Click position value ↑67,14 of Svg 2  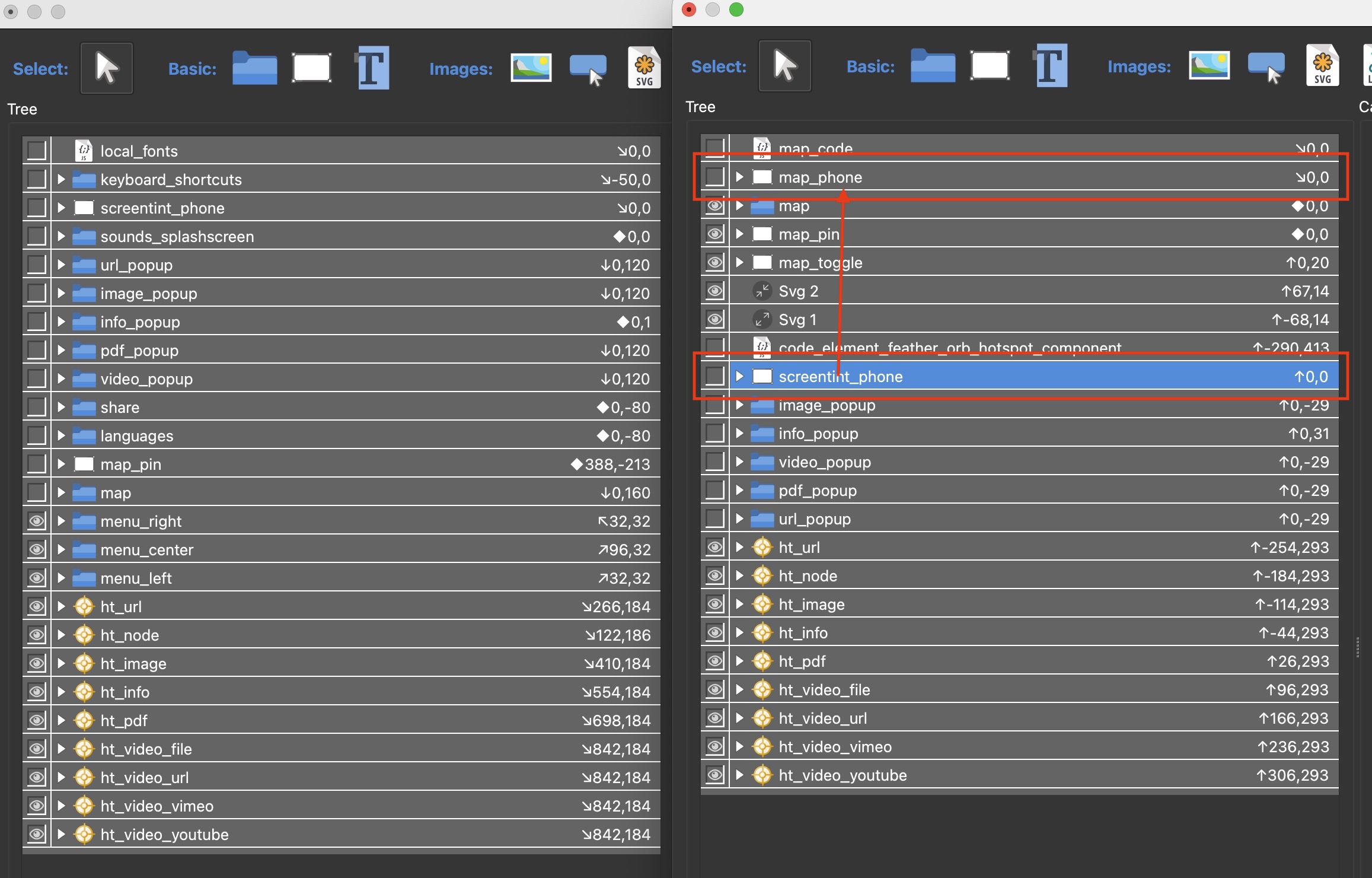point(1305,291)
